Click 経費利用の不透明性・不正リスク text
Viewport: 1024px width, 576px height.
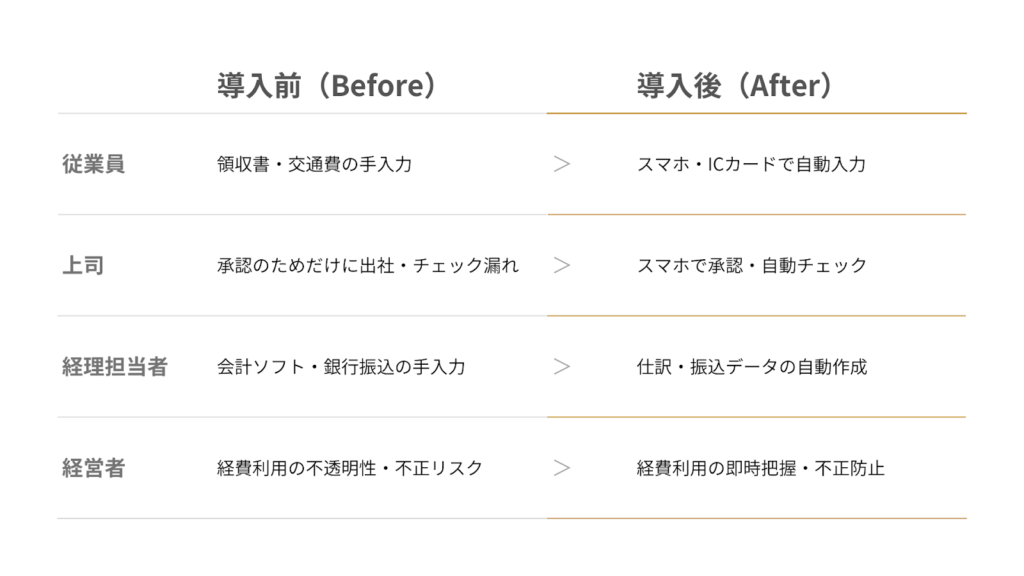pyautogui.click(x=350, y=468)
